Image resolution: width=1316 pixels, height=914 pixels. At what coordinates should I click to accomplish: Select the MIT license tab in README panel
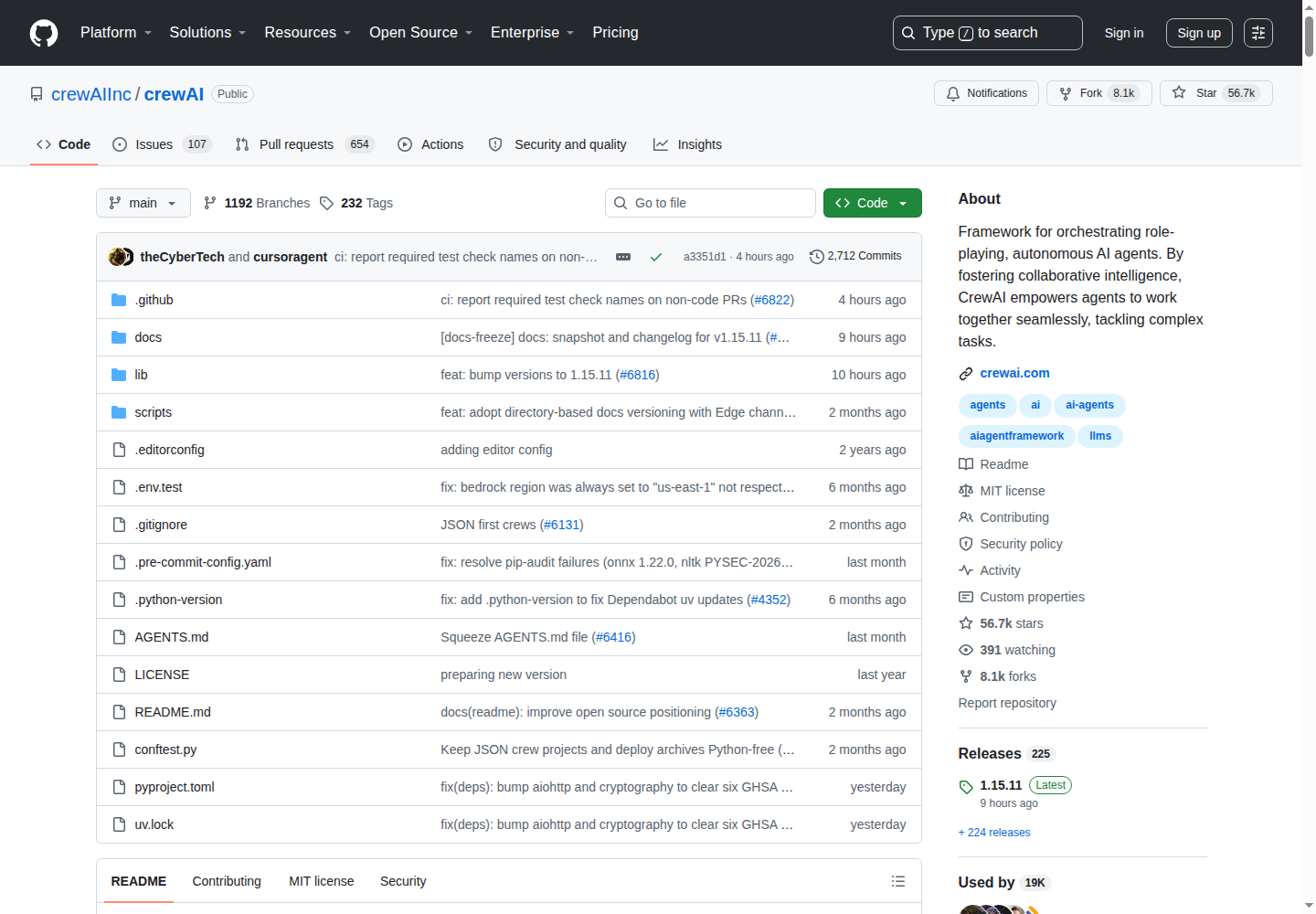[x=322, y=881]
